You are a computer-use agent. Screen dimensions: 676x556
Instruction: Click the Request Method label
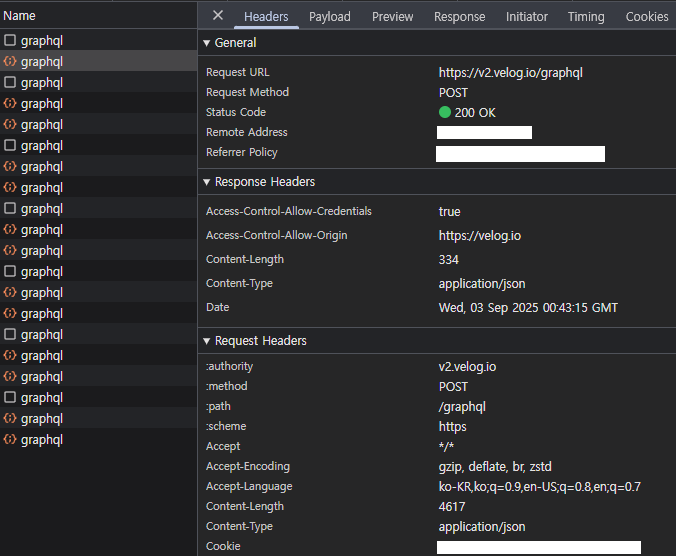[x=247, y=92]
